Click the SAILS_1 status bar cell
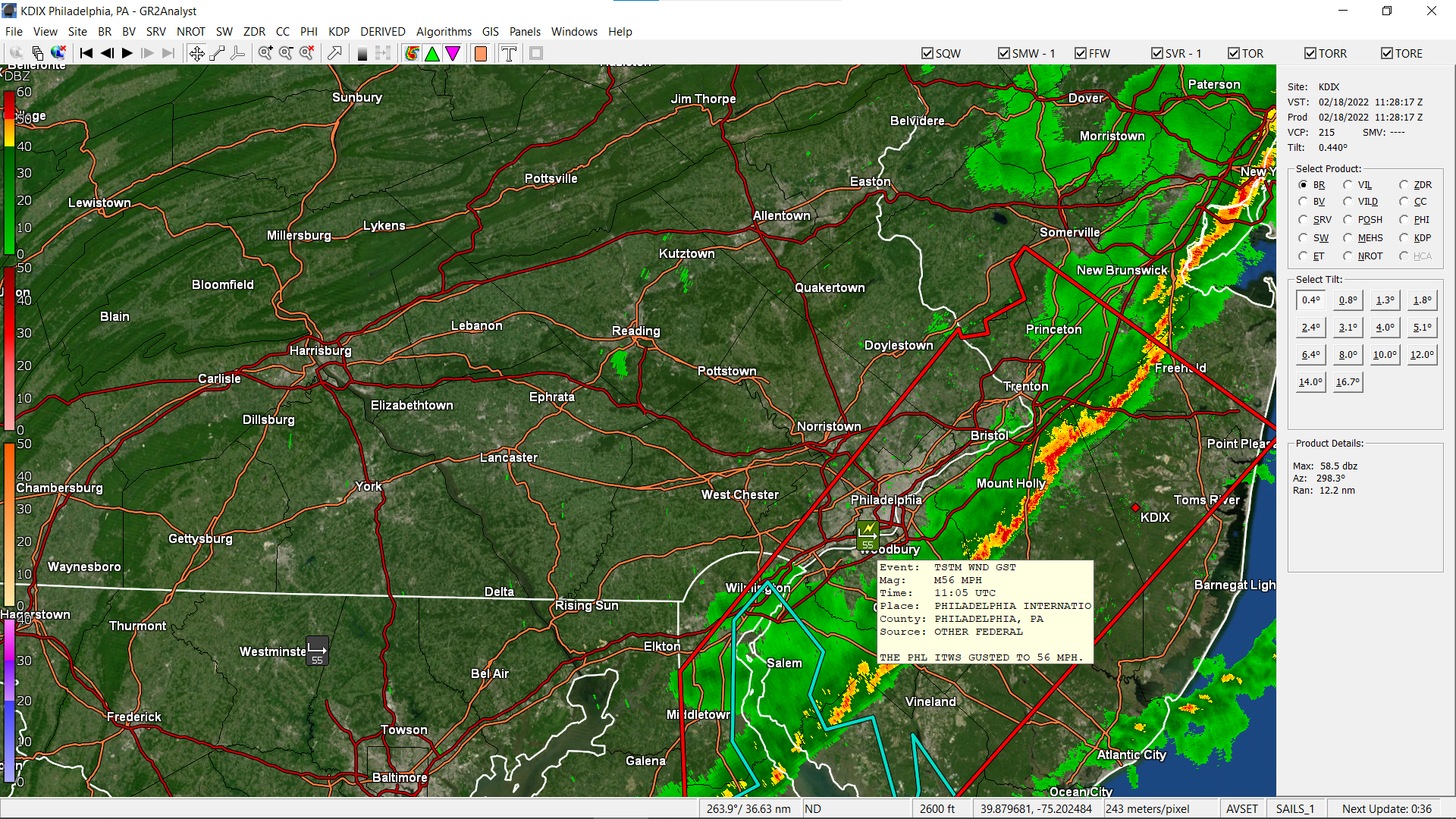 (x=1294, y=808)
